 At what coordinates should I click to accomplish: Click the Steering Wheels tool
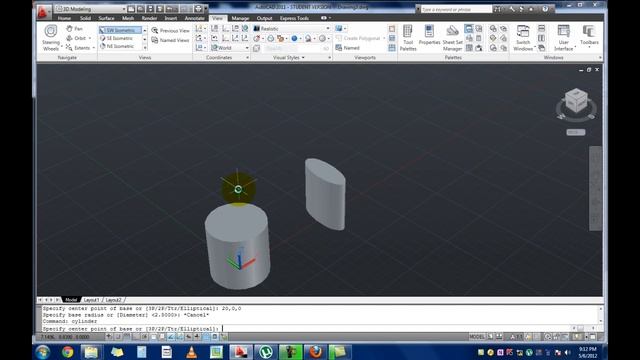coord(51,38)
